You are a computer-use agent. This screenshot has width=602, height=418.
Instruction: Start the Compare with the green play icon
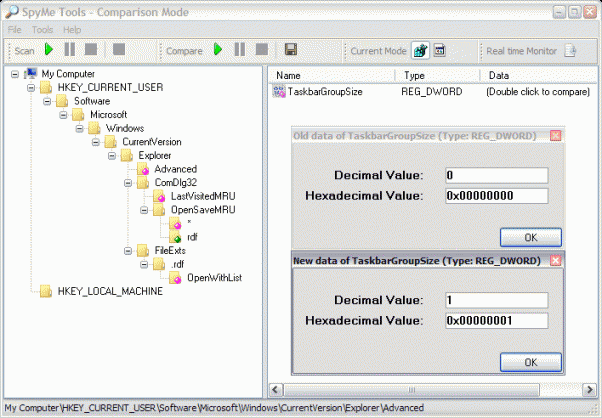[218, 50]
